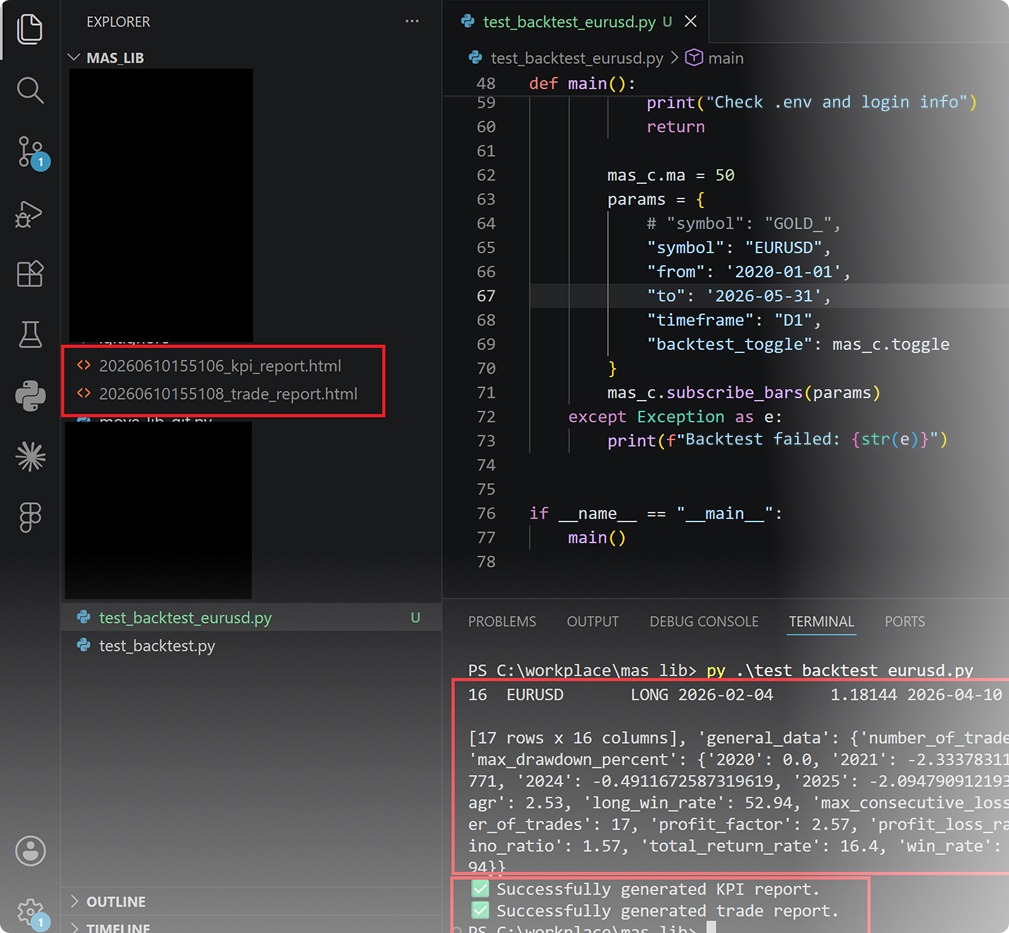1009x933 pixels.
Task: Select the test_backtest_eurusd.py editor tab
Action: pos(567,22)
